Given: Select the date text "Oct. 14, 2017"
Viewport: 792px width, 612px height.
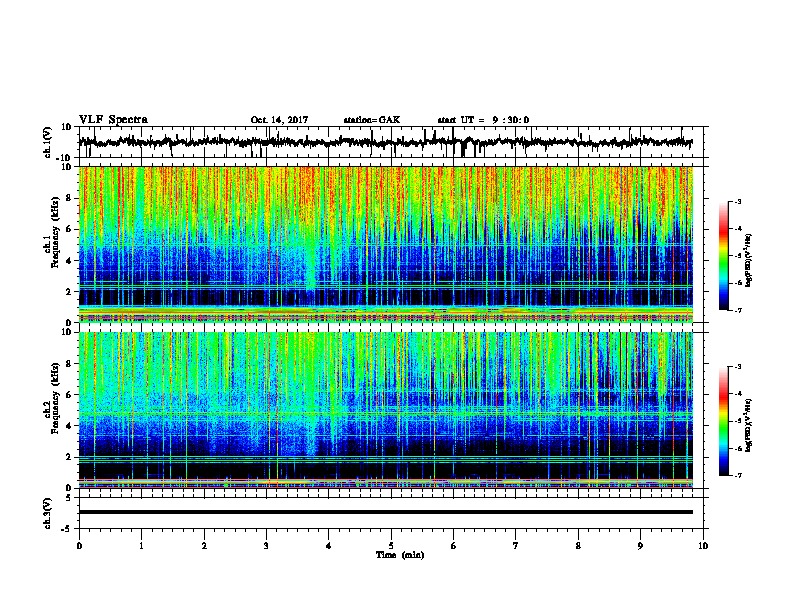Looking at the screenshot, I should tap(279, 120).
